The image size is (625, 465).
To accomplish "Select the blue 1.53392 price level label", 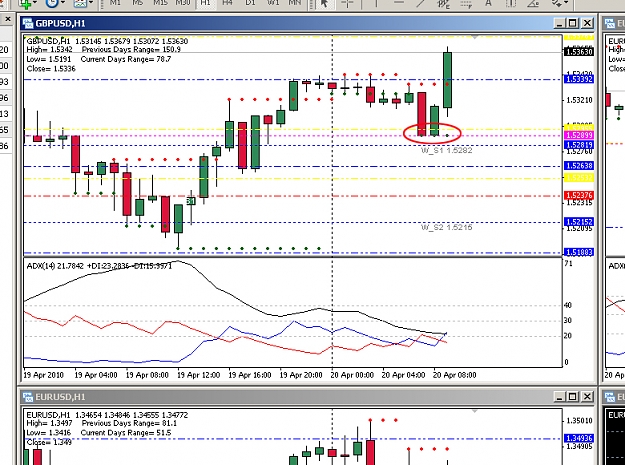I will [579, 79].
